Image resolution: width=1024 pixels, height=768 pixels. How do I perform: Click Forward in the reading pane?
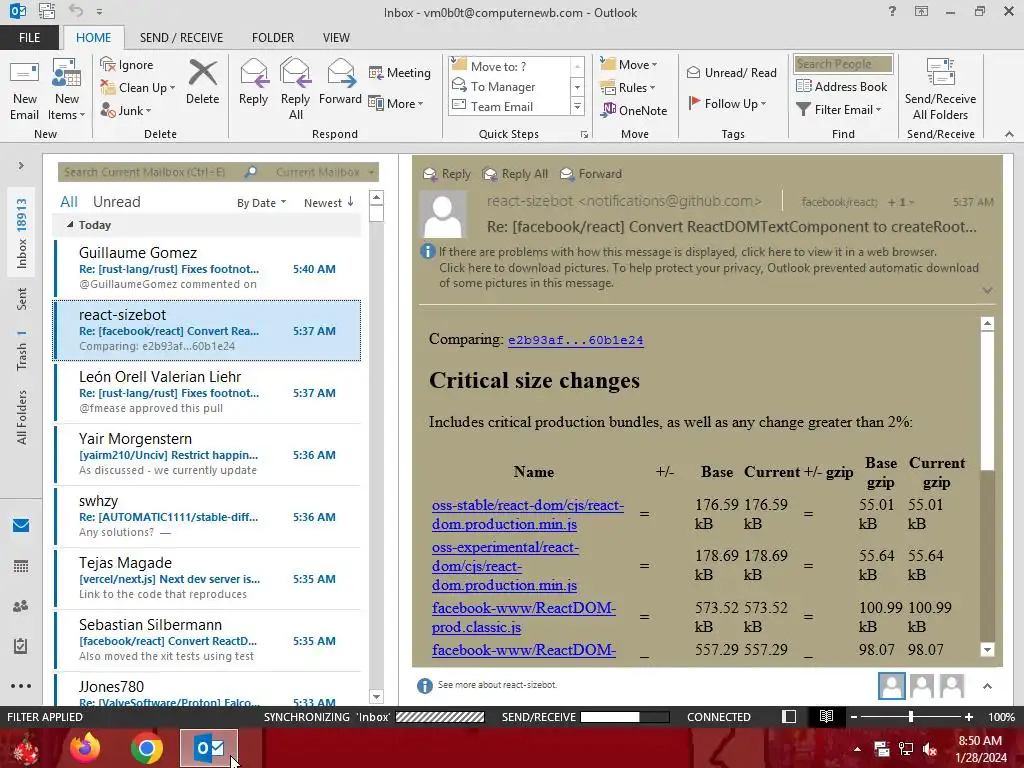click(x=591, y=174)
